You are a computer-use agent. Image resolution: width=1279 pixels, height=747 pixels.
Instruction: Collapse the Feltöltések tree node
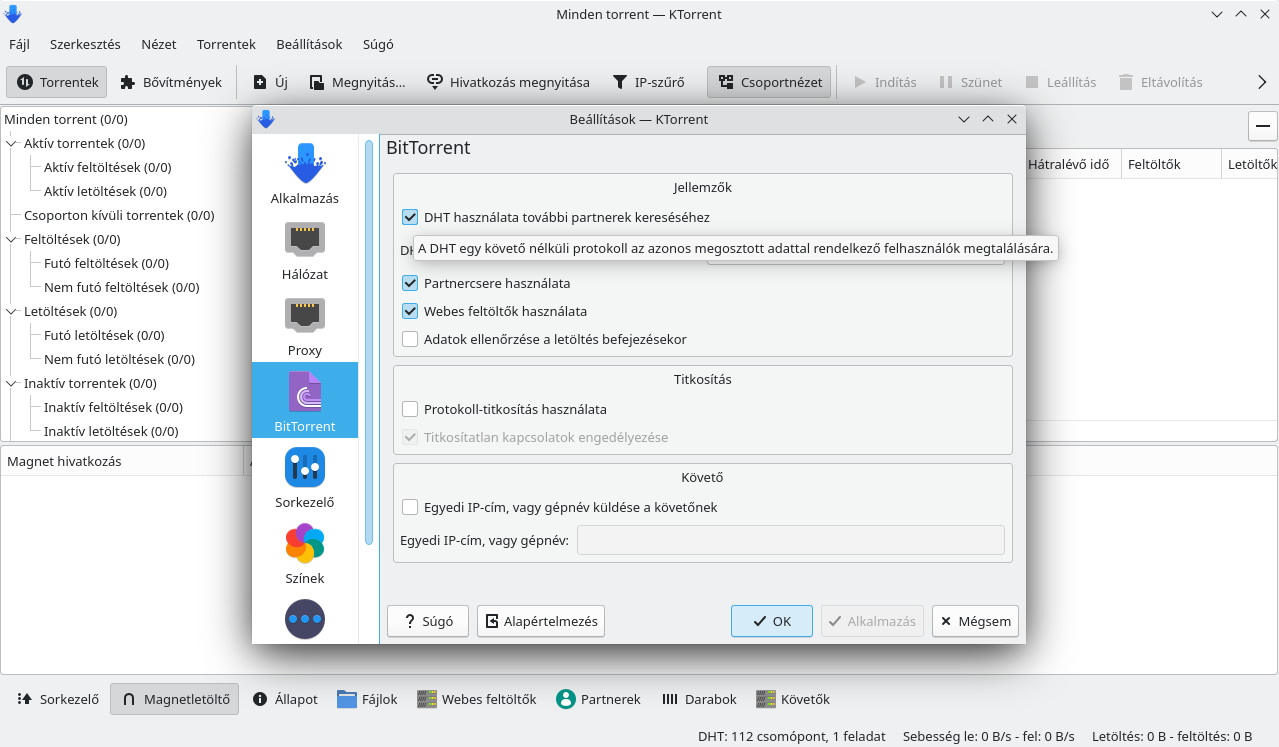(x=12, y=239)
